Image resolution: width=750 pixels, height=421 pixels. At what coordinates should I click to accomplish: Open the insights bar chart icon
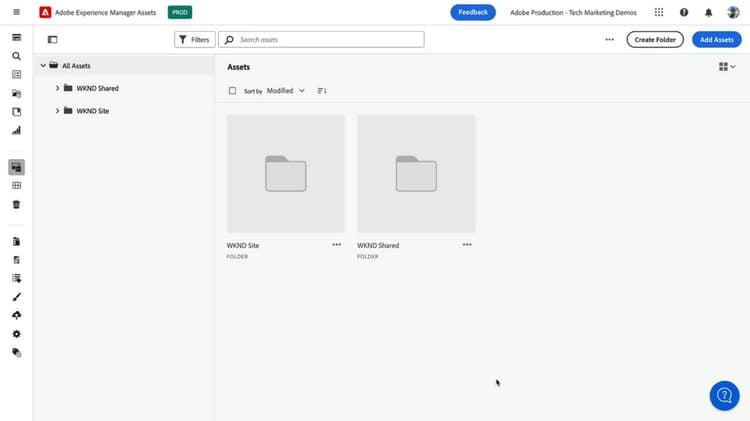pyautogui.click(x=16, y=130)
